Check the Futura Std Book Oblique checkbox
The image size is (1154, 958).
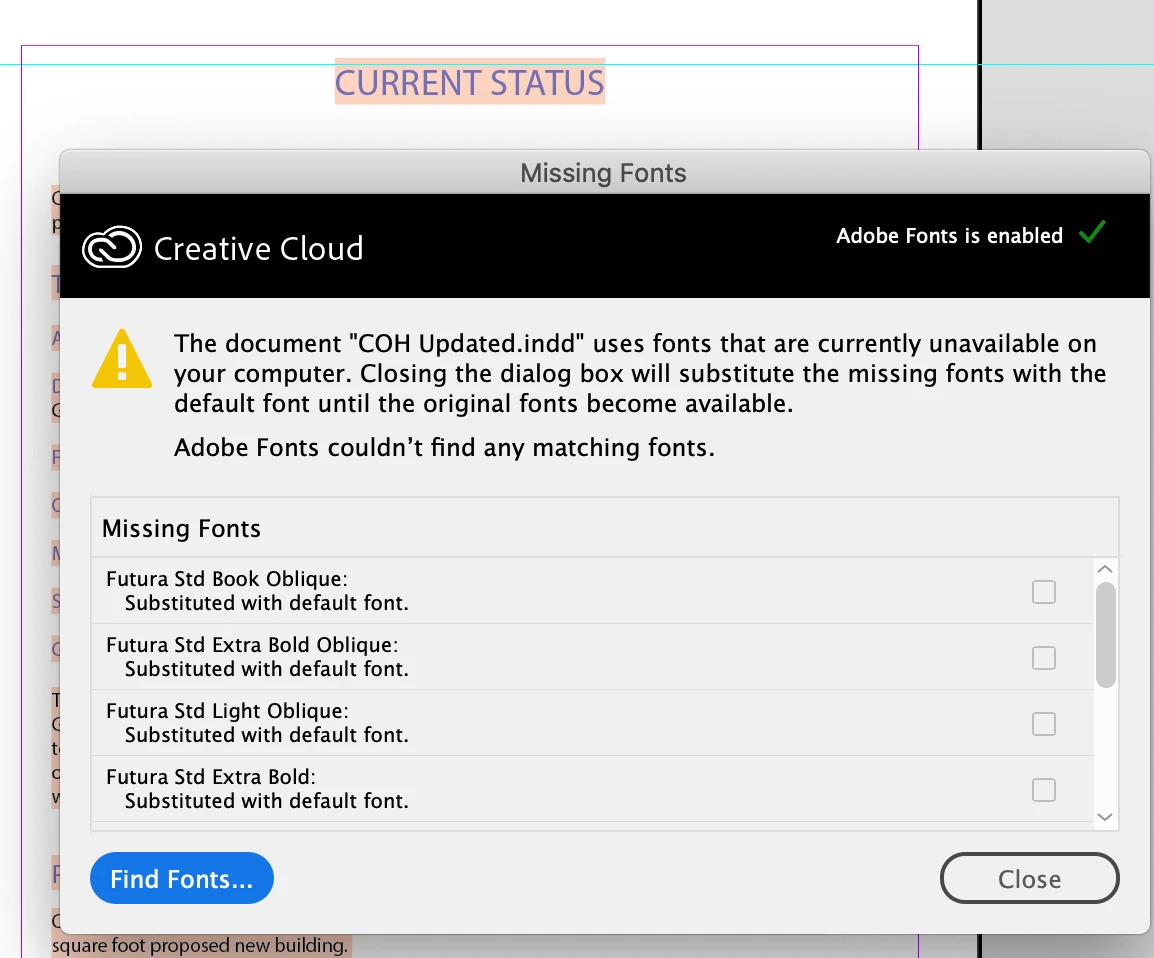point(1044,592)
